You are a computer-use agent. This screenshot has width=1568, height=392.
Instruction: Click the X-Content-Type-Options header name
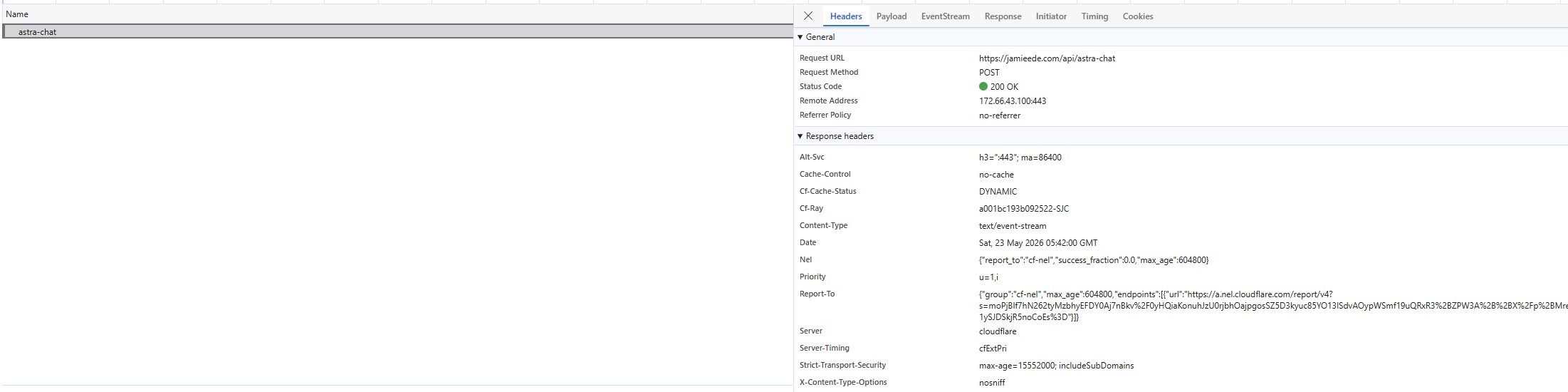(x=843, y=383)
